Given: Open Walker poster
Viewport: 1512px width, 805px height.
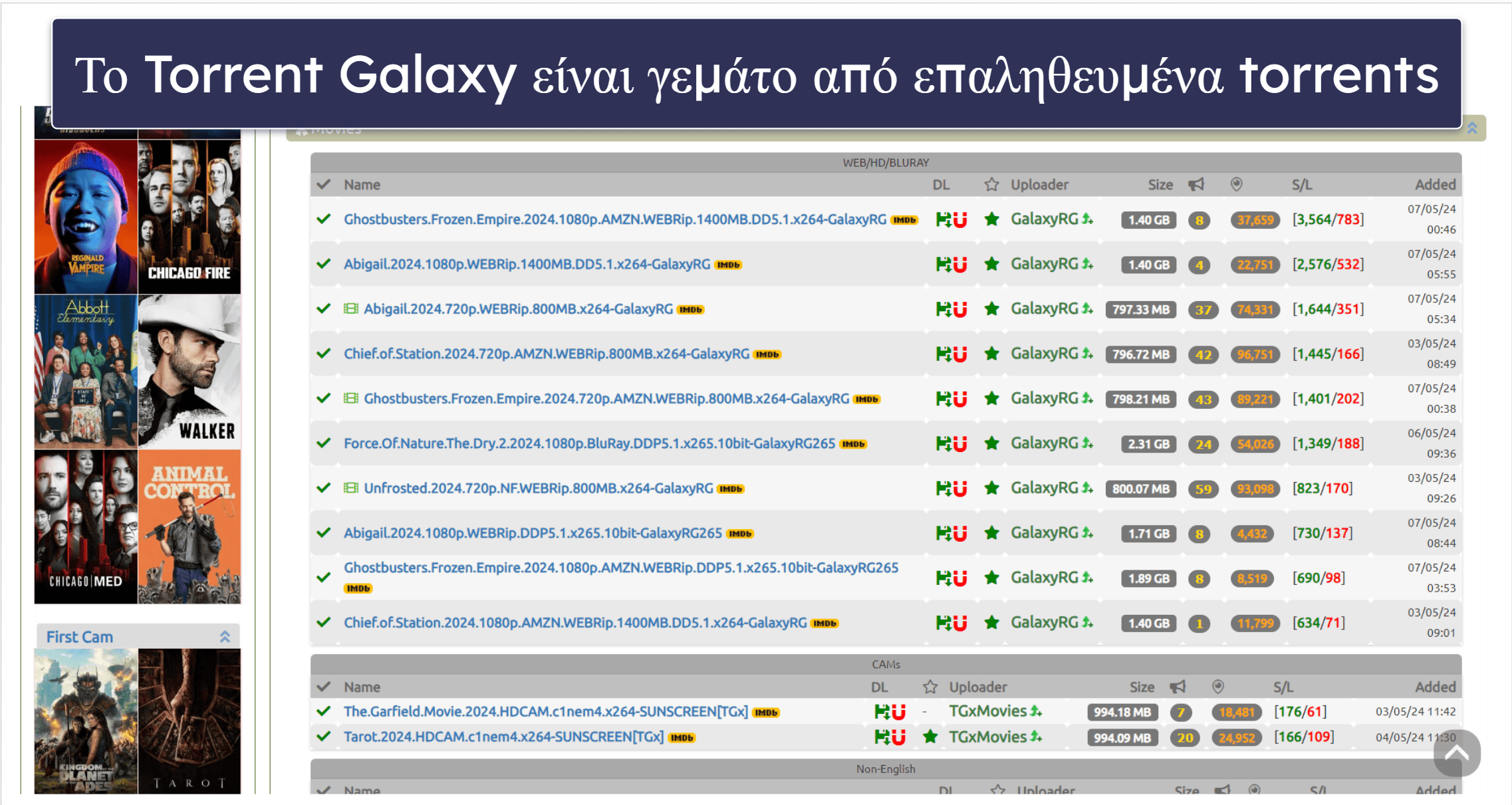Looking at the screenshot, I should [x=189, y=372].
